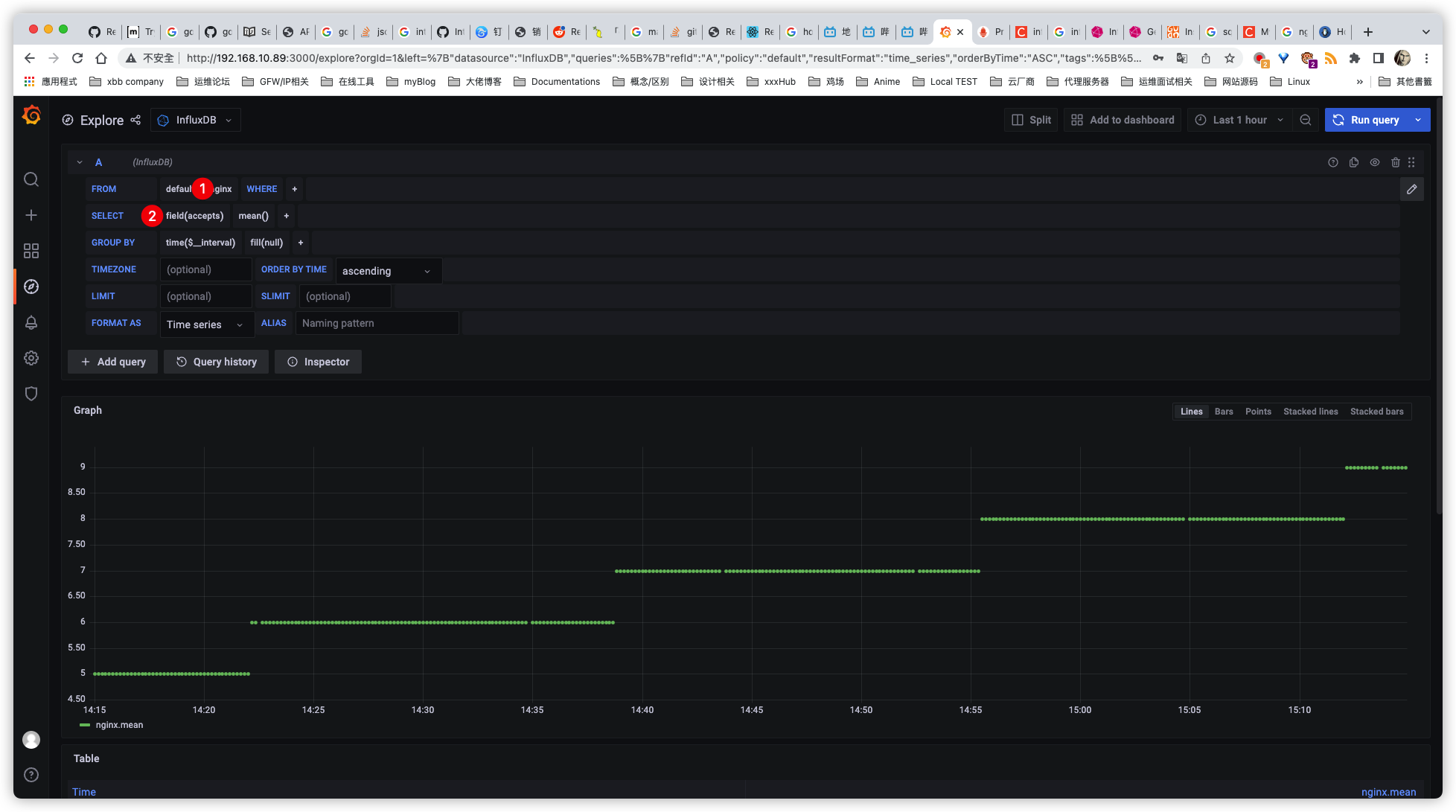Image resolution: width=1456 pixels, height=812 pixels.
Task: Show query help for query A
Action: 1333,162
